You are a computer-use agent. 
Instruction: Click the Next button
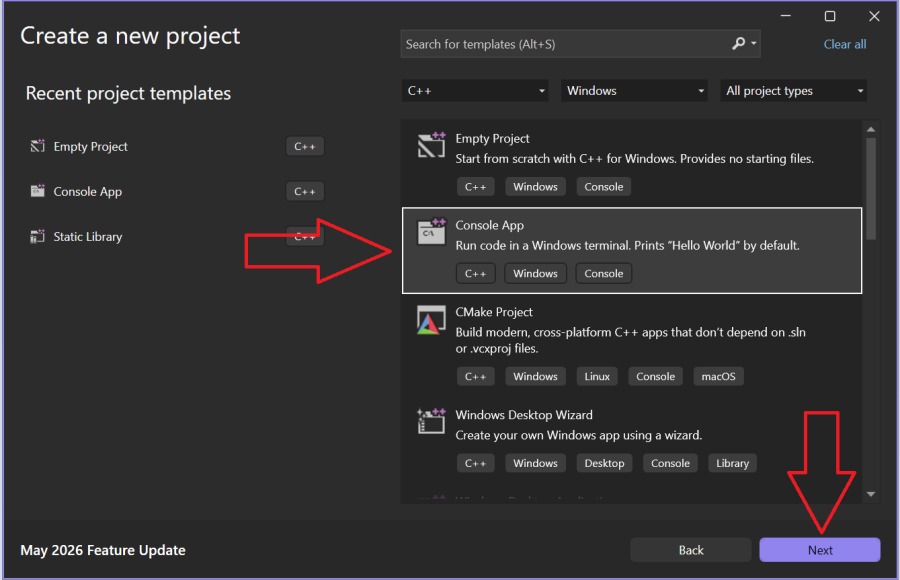click(x=820, y=550)
